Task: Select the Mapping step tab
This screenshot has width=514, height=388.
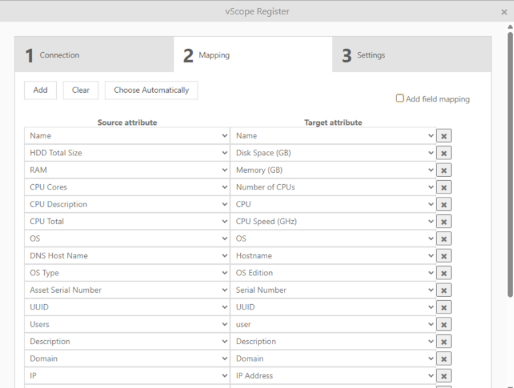Action: (x=253, y=54)
